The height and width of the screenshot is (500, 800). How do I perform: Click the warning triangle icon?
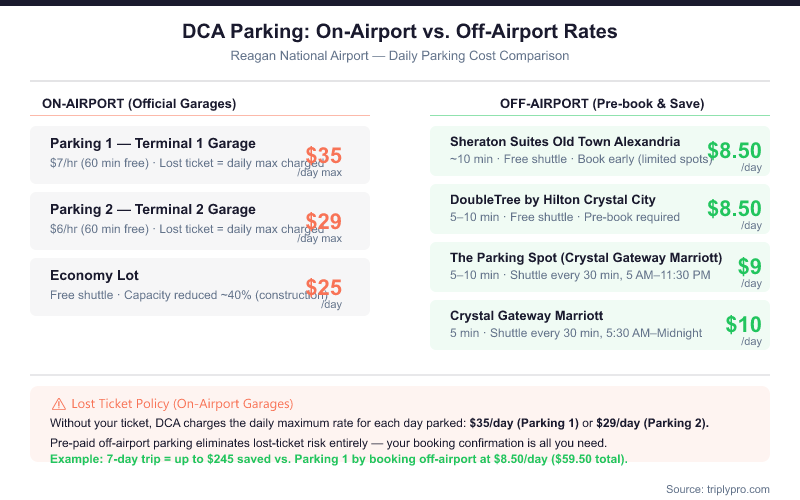tap(58, 404)
